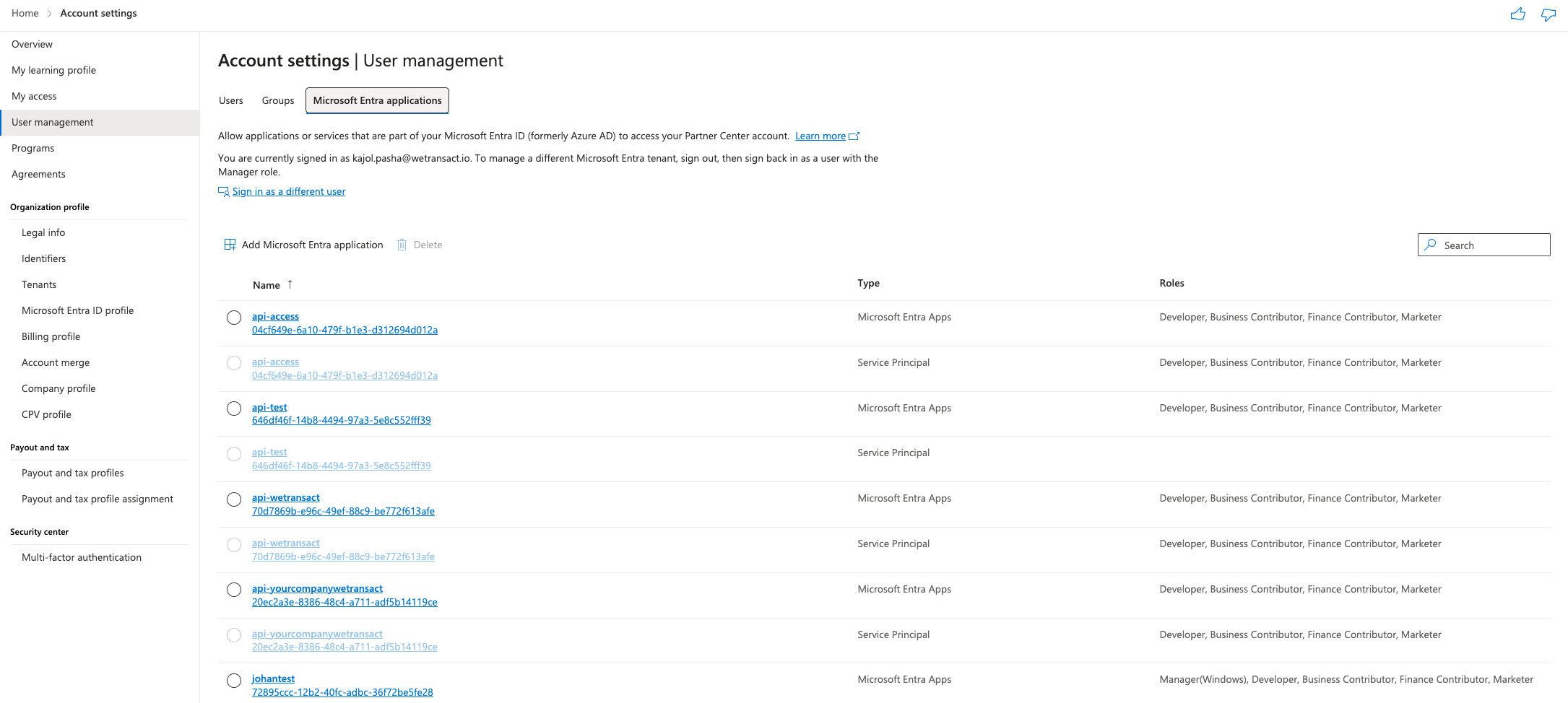The height and width of the screenshot is (703, 1568).
Task: Sort by the Name column header
Action: [266, 285]
